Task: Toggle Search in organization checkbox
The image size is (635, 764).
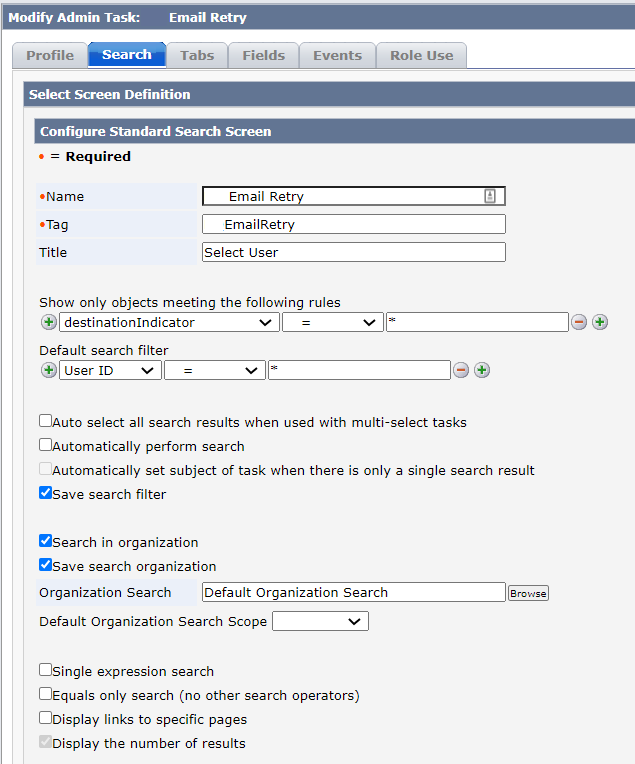Action: (45, 541)
